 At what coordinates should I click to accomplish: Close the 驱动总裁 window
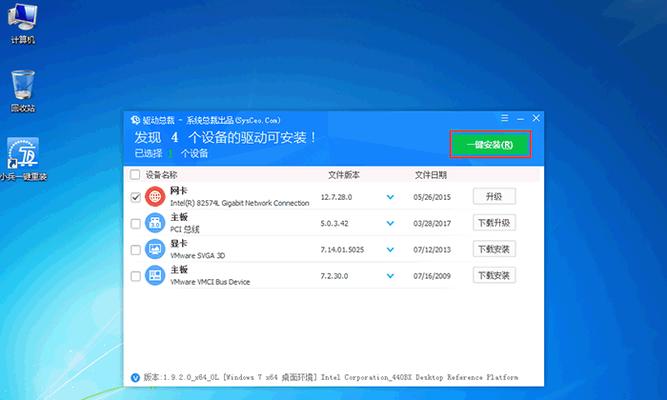click(x=536, y=118)
